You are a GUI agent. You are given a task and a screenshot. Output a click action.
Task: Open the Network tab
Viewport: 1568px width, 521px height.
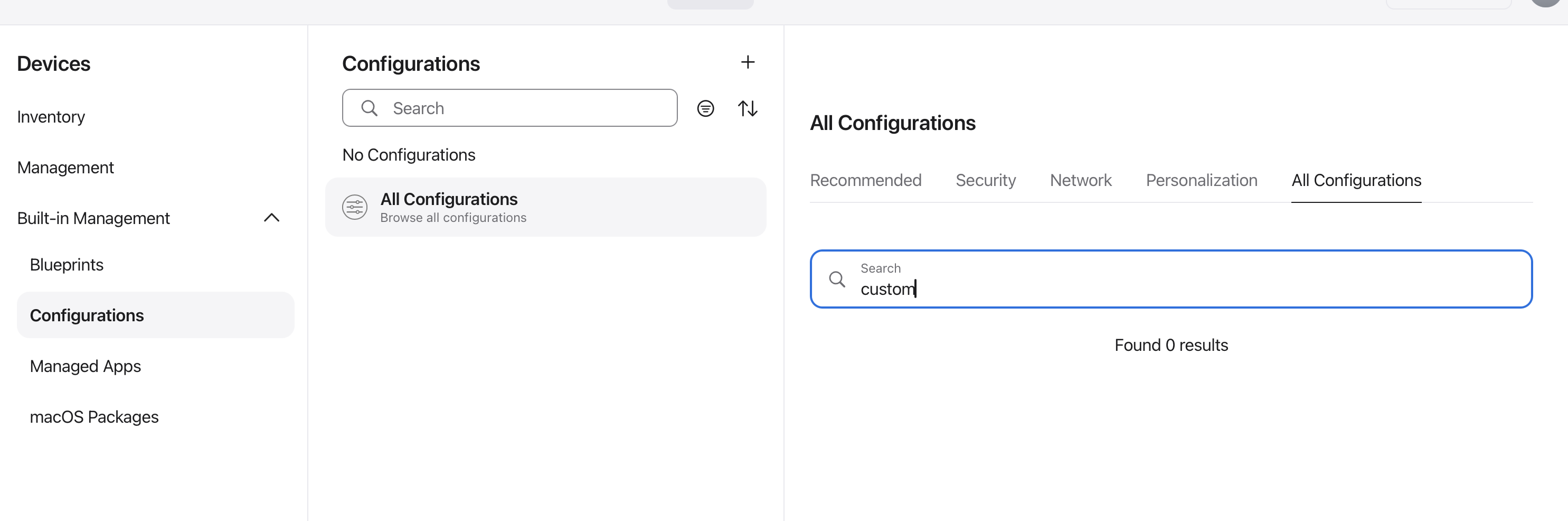click(1080, 180)
